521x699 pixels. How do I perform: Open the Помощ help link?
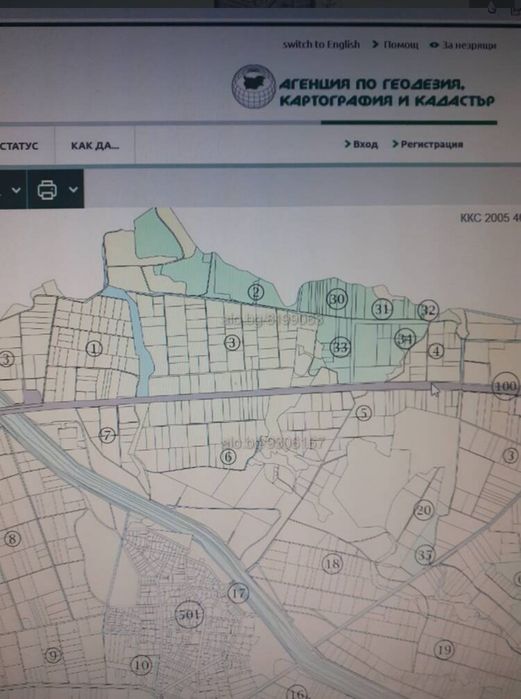click(x=401, y=45)
